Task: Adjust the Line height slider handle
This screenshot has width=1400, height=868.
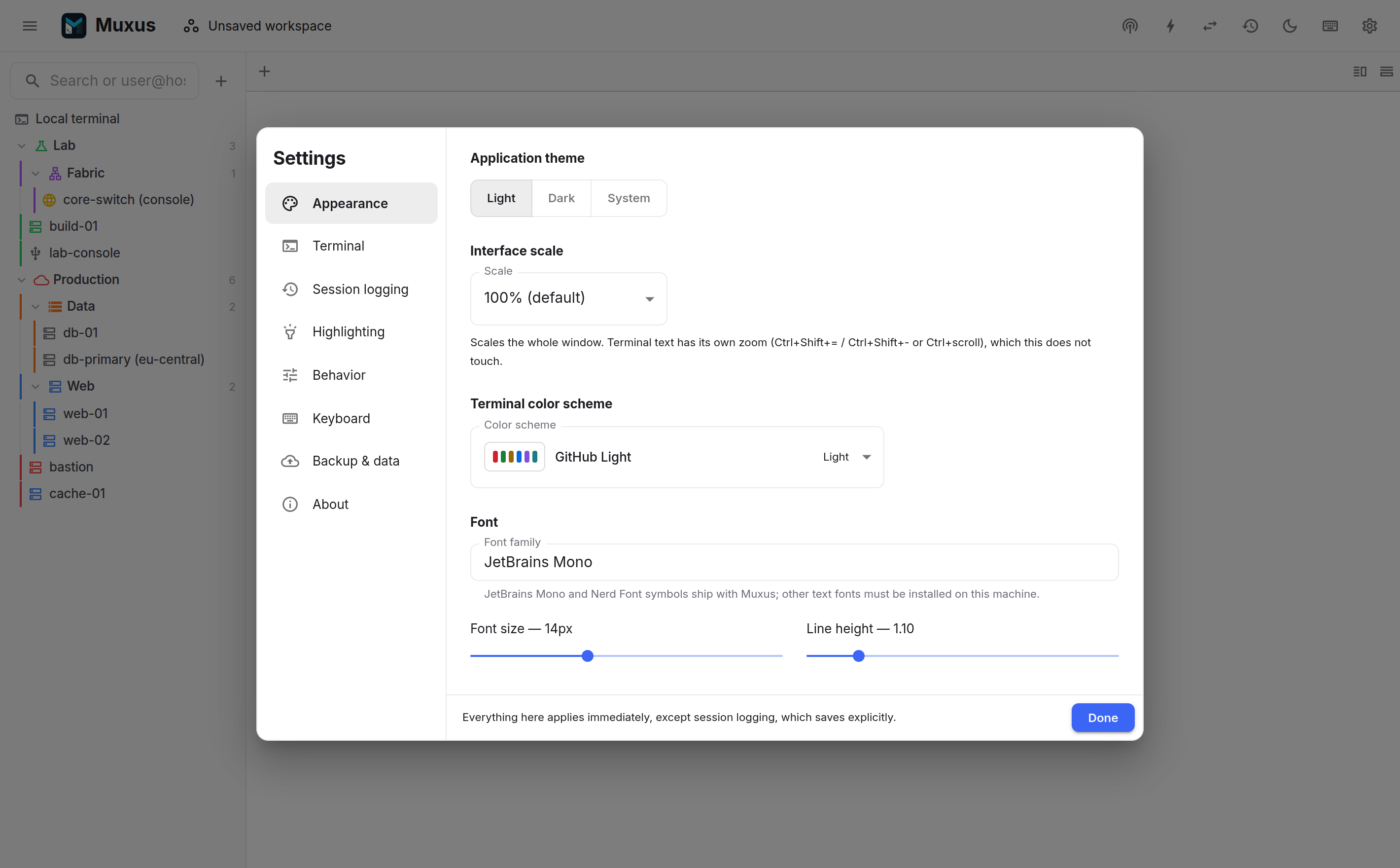Action: (x=859, y=655)
